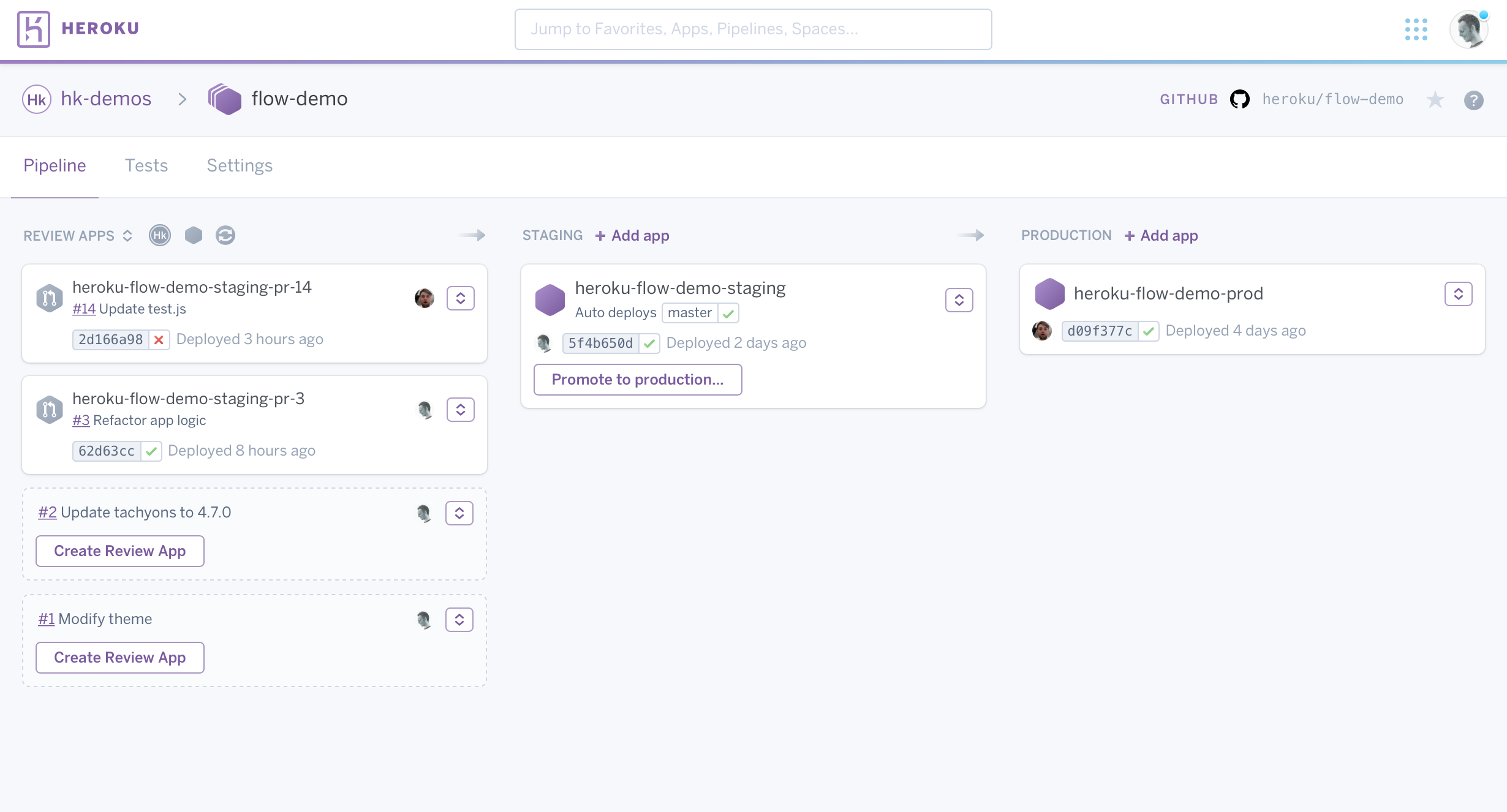Click the hk-demos team icon
1507x812 pixels.
[36, 98]
